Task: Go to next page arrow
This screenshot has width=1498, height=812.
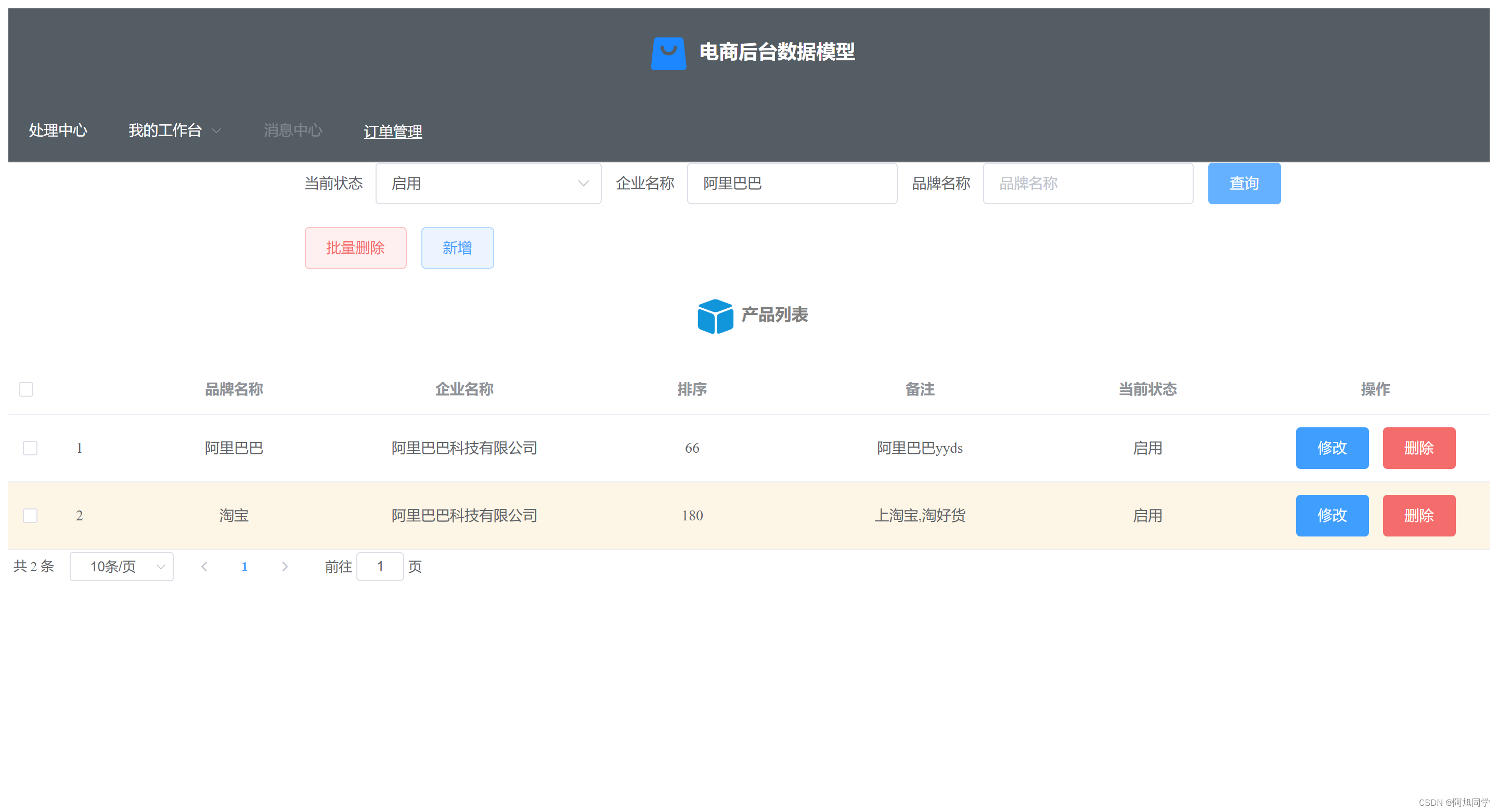Action: [x=285, y=566]
